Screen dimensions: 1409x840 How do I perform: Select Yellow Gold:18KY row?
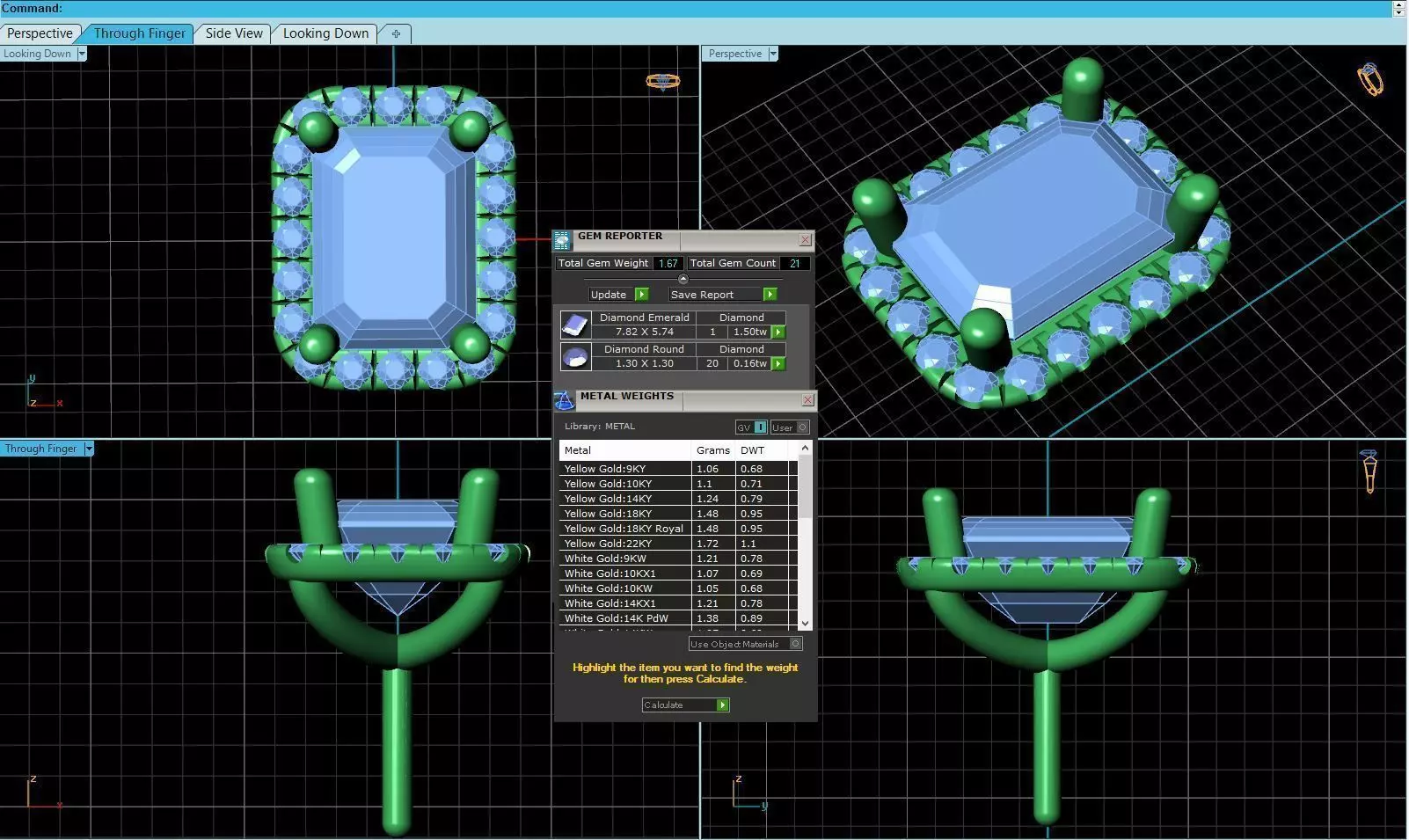(678, 514)
